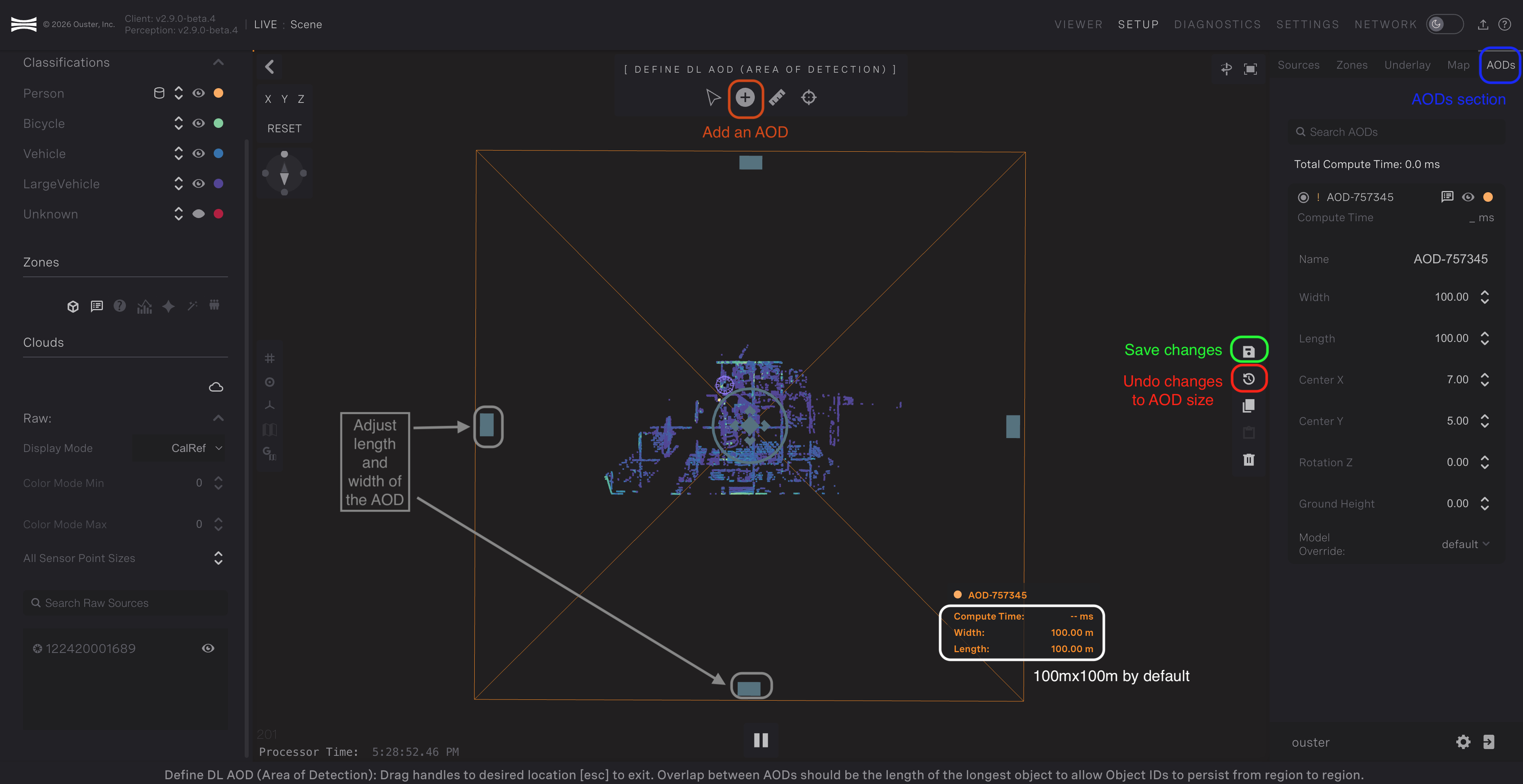Image resolution: width=1523 pixels, height=784 pixels.
Task: Open settings gear next to ouster
Action: [1463, 742]
